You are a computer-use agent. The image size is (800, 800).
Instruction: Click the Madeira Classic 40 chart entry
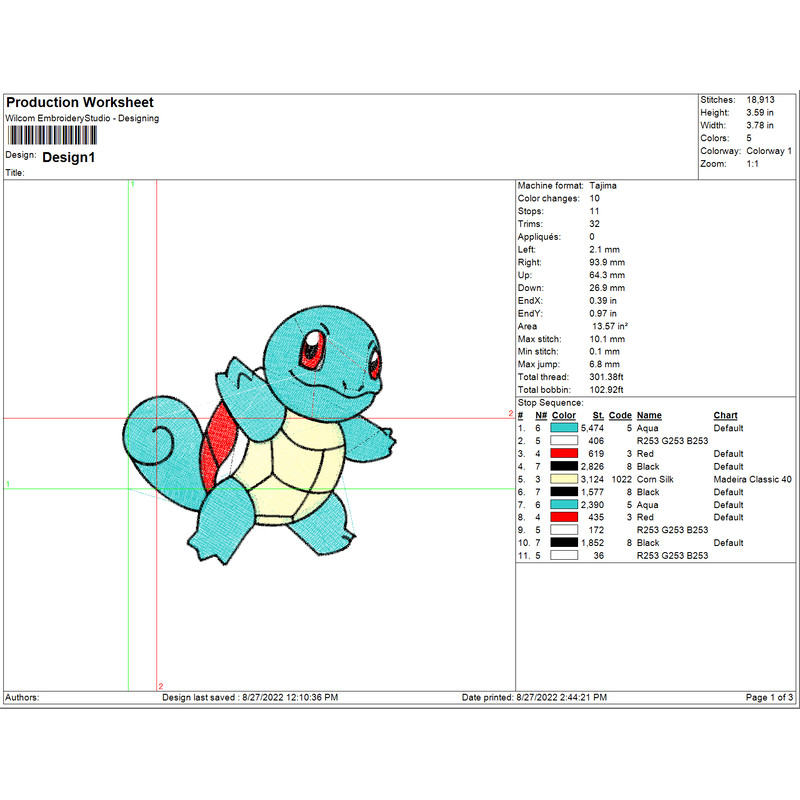(x=752, y=479)
